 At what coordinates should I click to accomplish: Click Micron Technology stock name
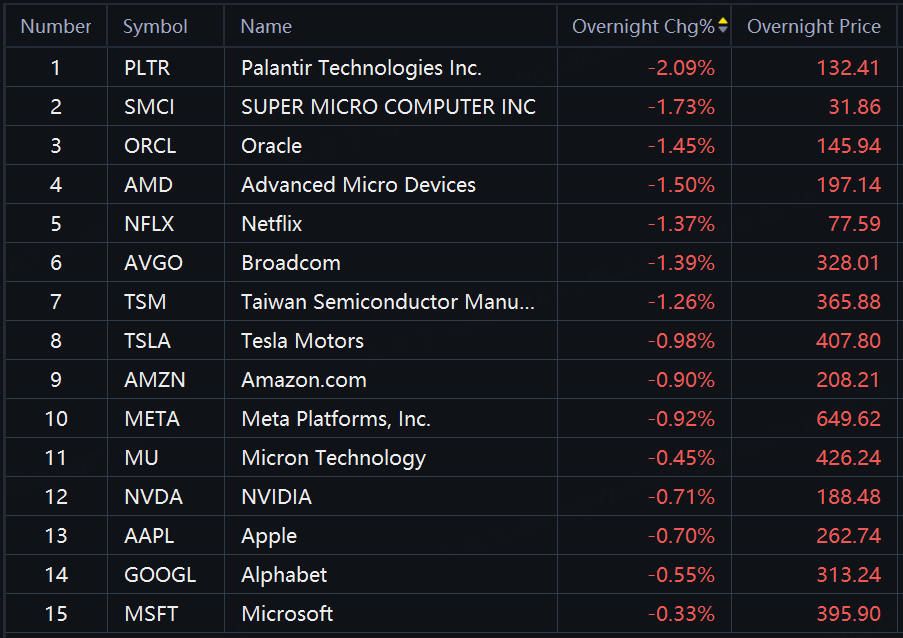click(333, 458)
